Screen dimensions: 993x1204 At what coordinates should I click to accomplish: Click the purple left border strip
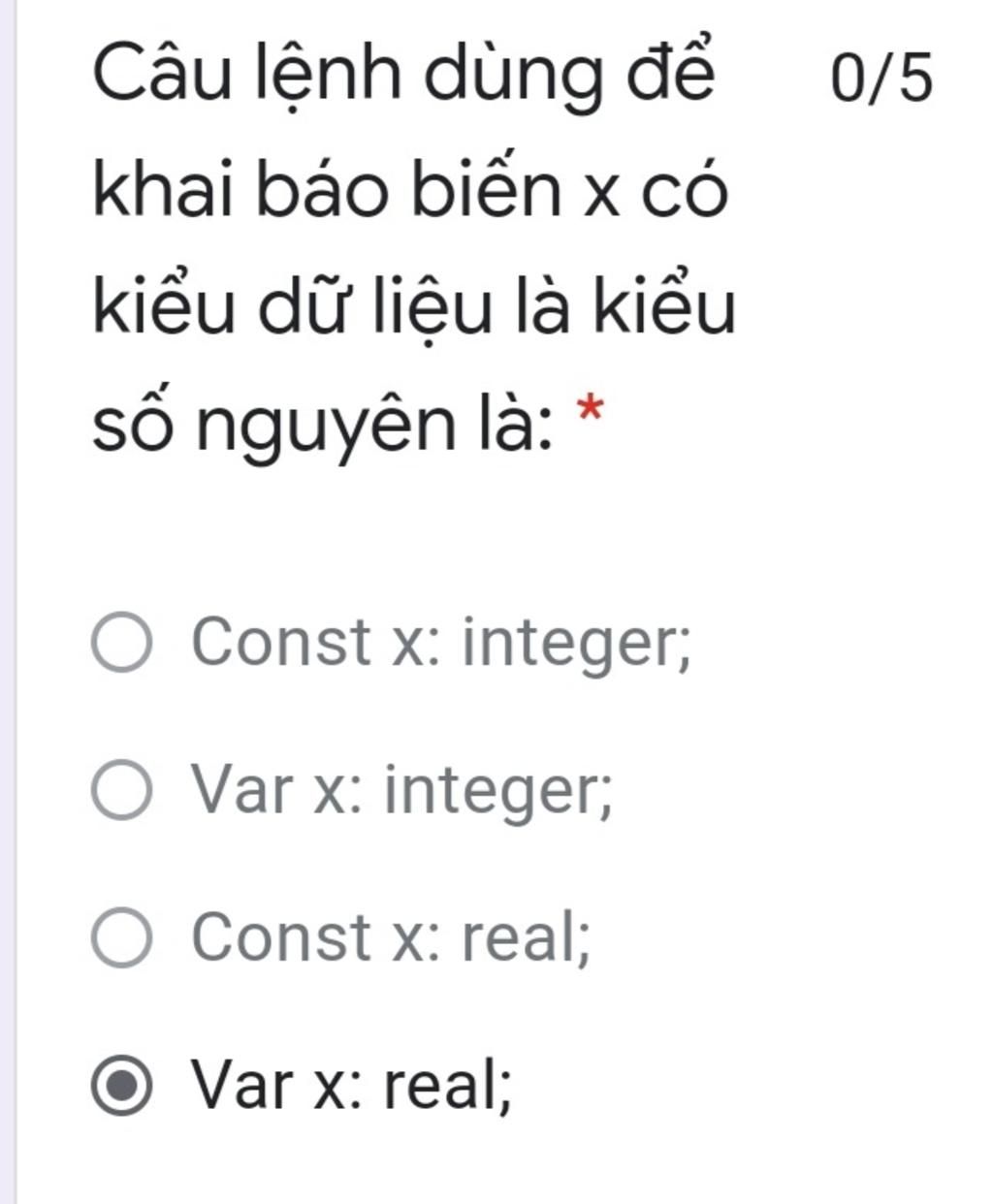[x=8, y=602]
